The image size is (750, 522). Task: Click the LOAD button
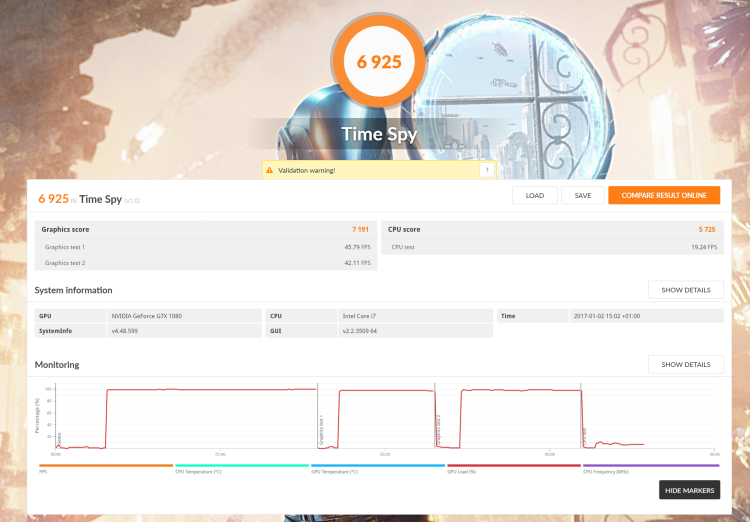[x=535, y=195]
